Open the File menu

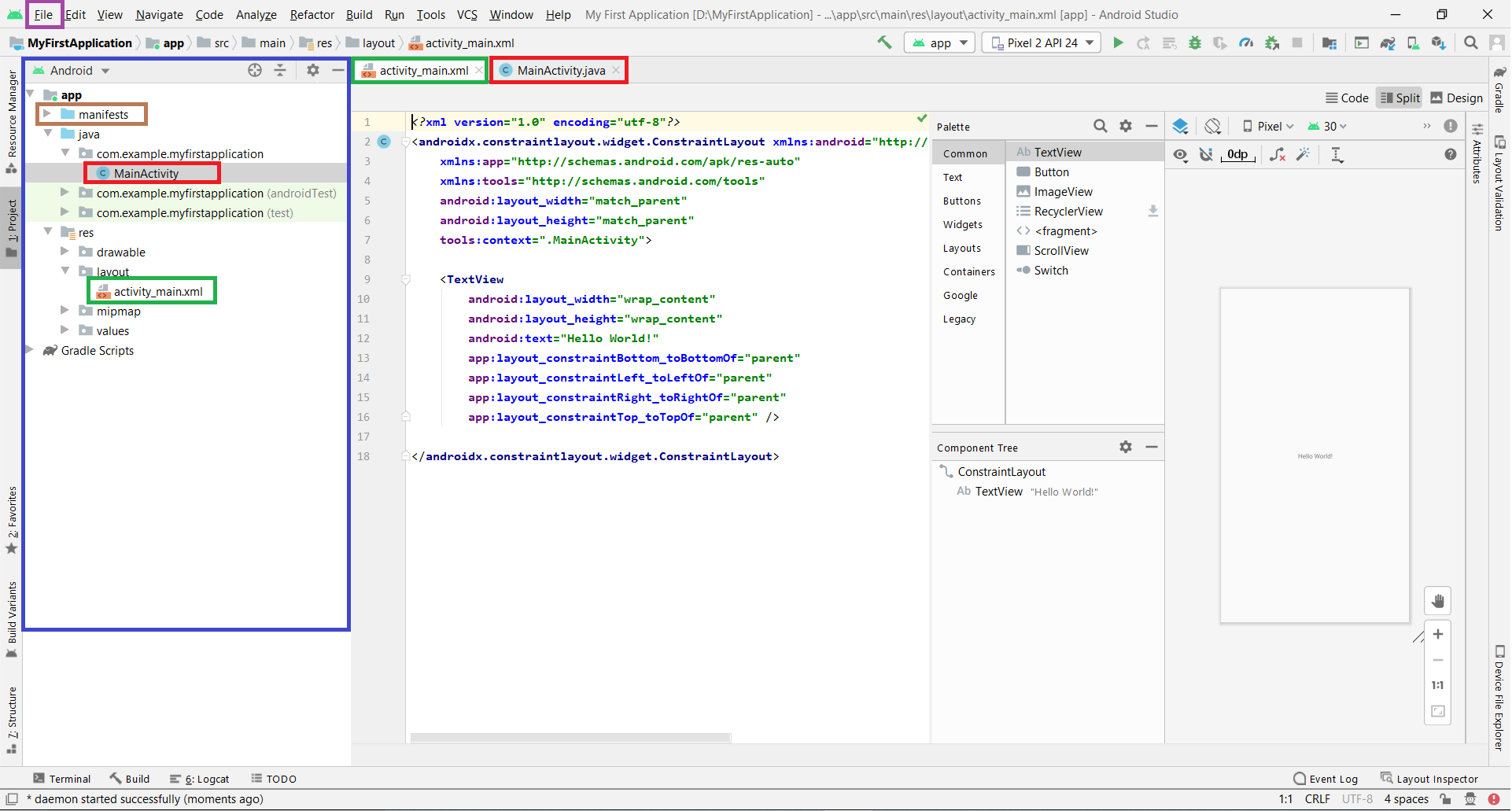tap(43, 14)
